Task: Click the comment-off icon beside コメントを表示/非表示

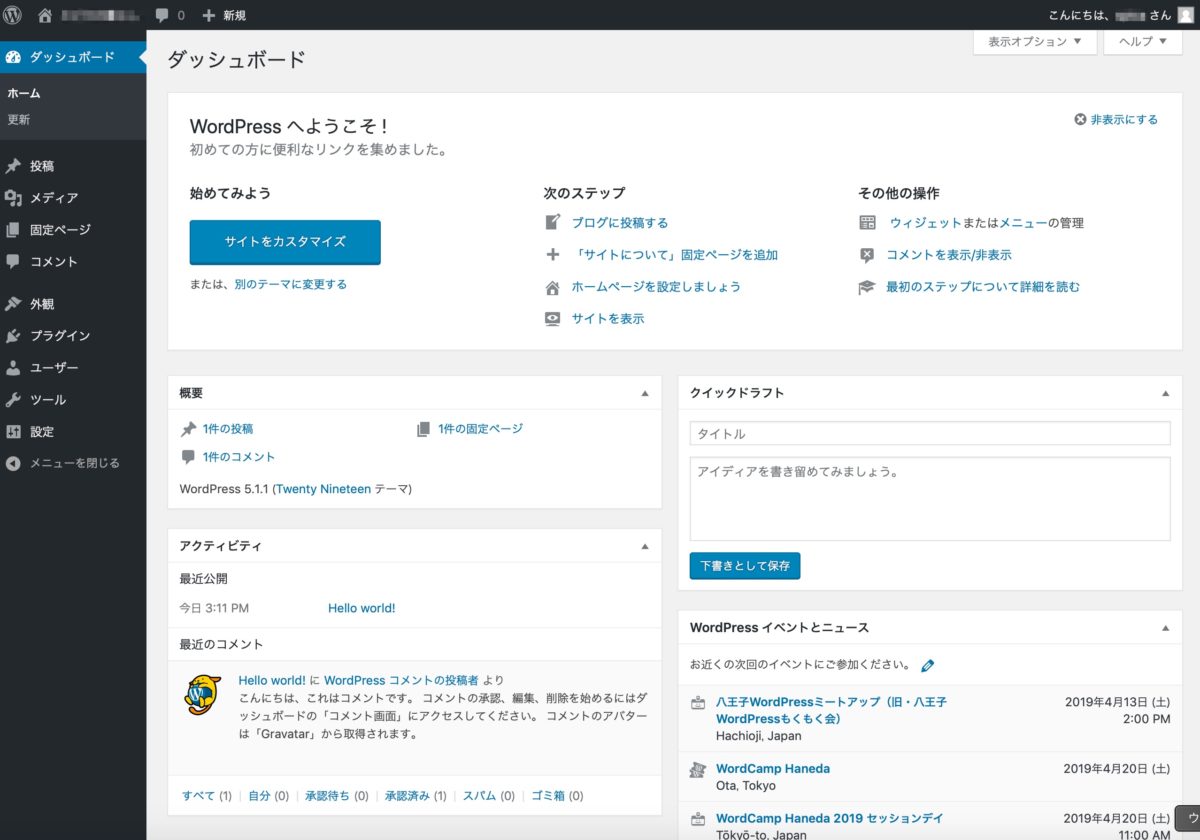Action: pos(867,255)
